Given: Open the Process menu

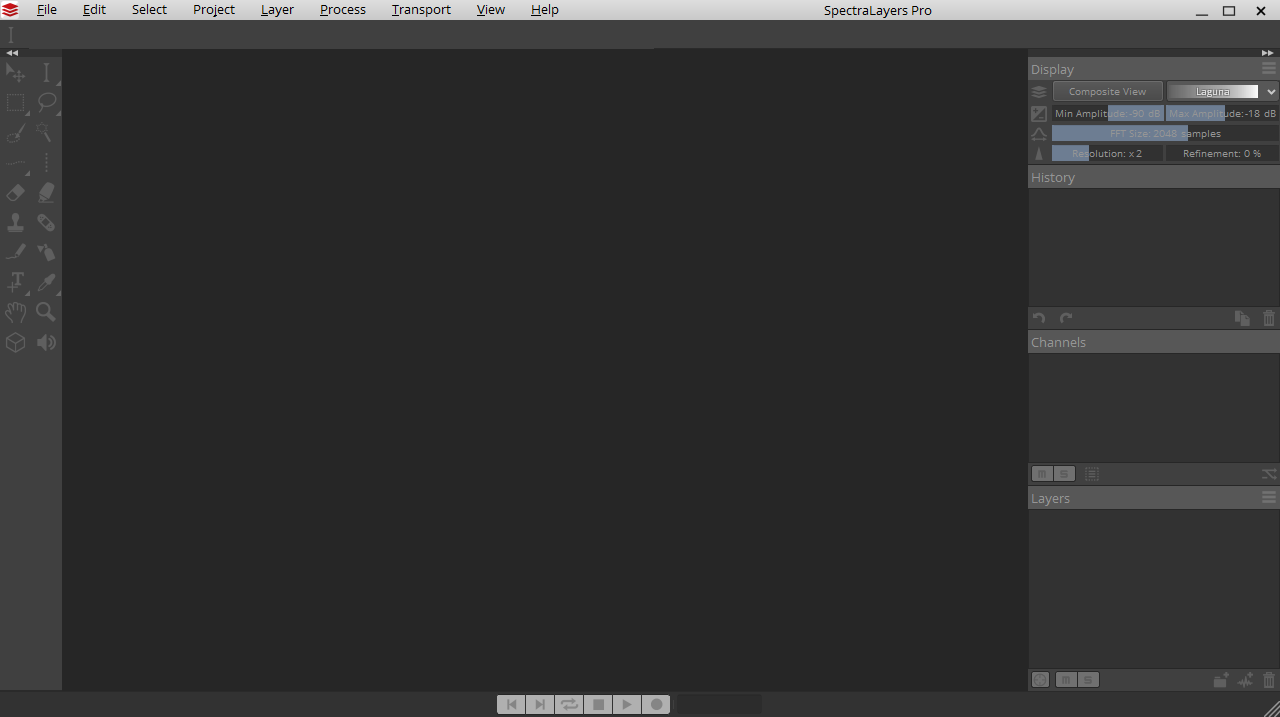Looking at the screenshot, I should pyautogui.click(x=343, y=10).
